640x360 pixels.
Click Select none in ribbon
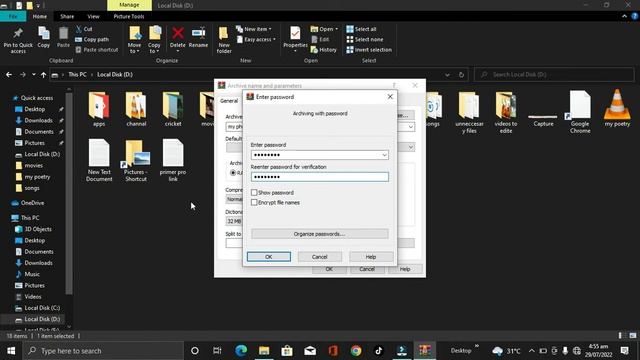[x=365, y=39]
